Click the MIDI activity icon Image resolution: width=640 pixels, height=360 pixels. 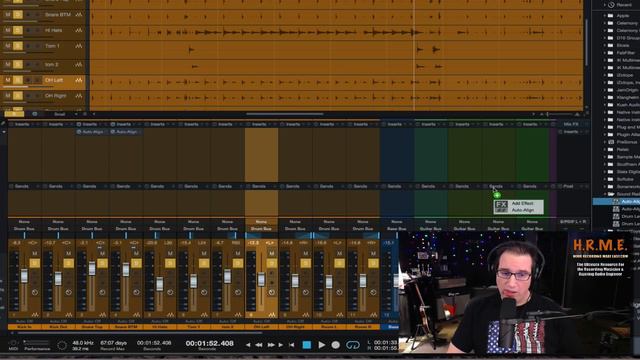(x=13, y=343)
